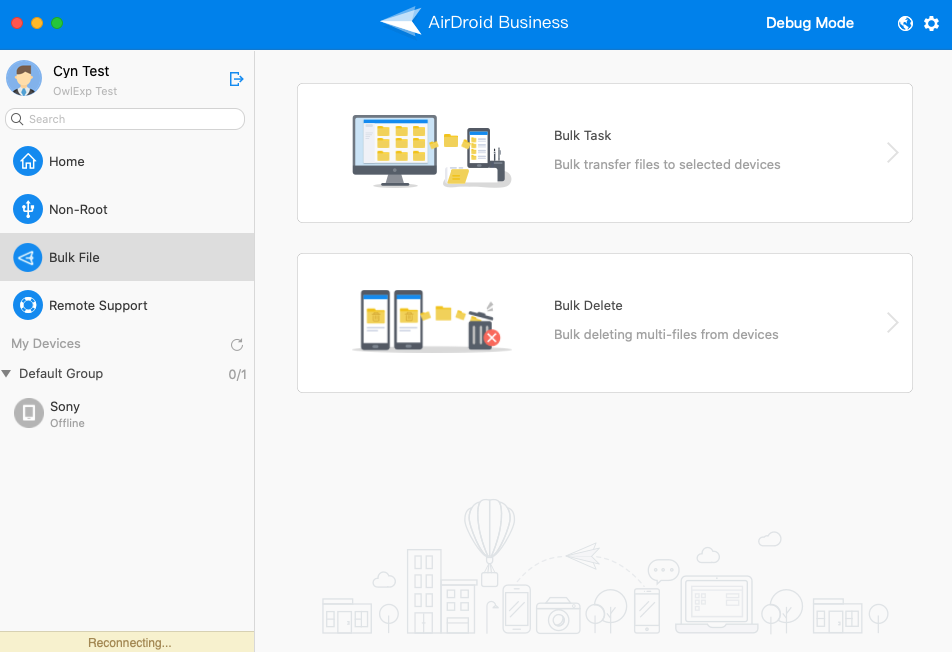Open the Bulk Task title
The width and height of the screenshot is (952, 652).
[x=582, y=135]
